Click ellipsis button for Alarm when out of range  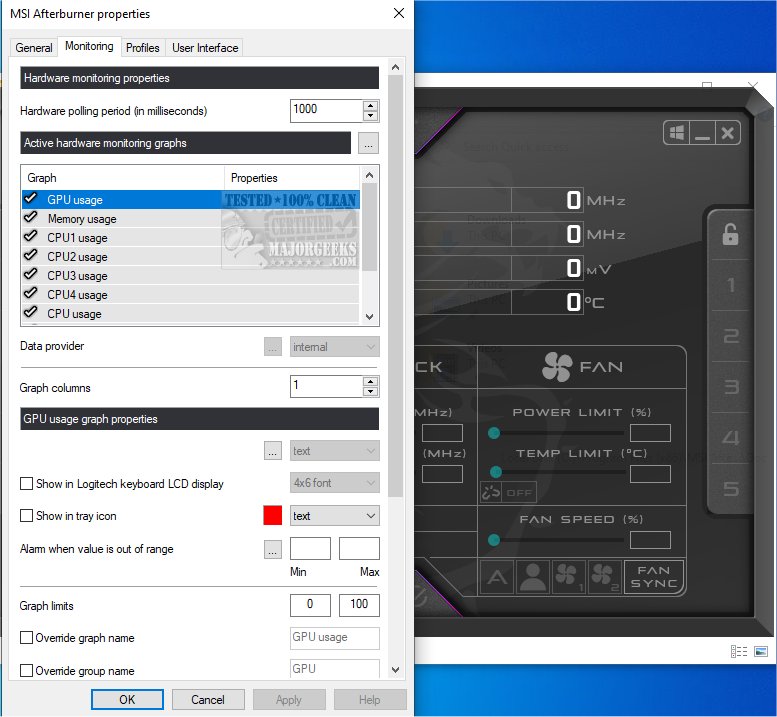pyautogui.click(x=273, y=549)
